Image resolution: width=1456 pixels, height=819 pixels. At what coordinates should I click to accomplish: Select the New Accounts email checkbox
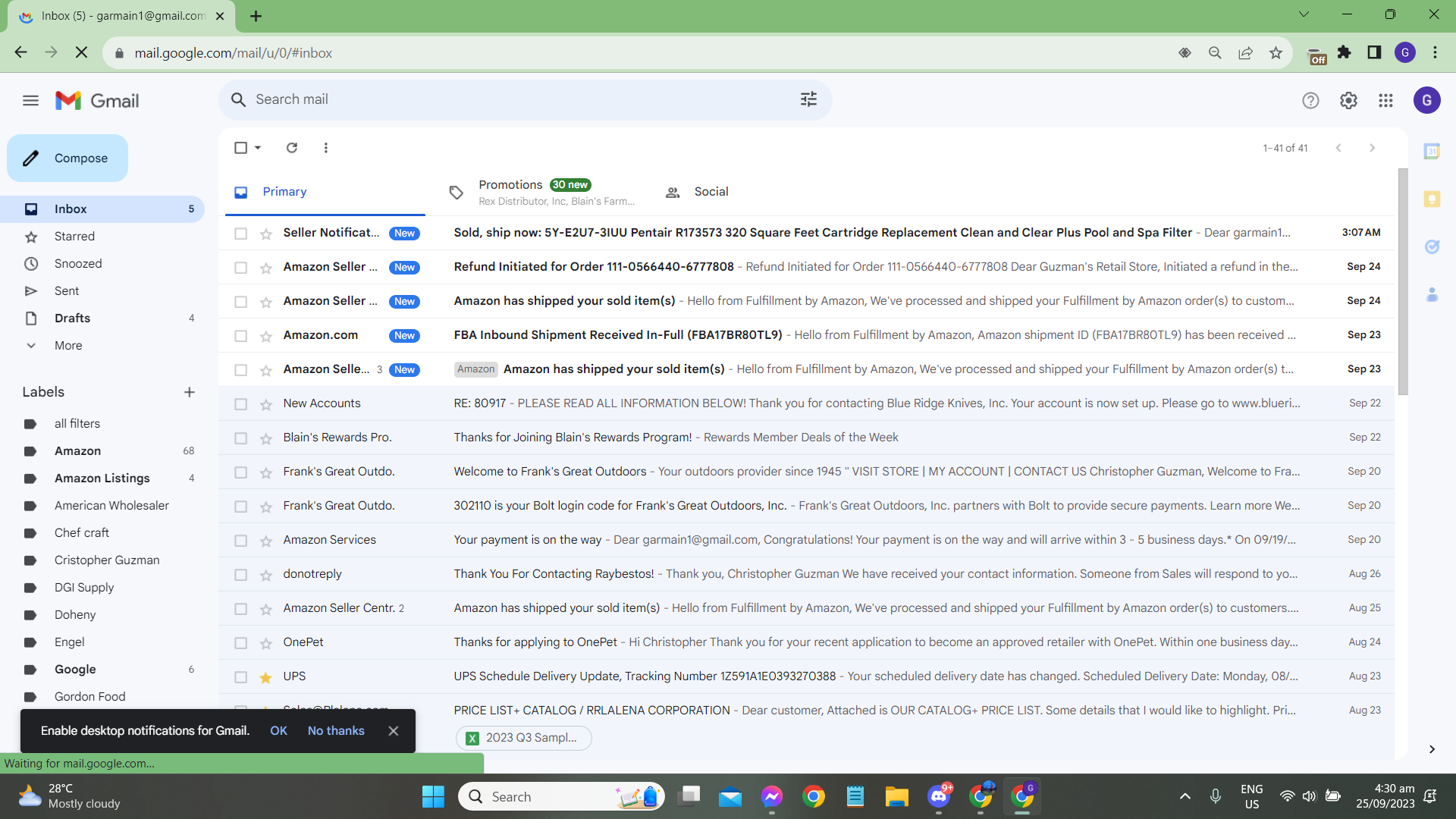[x=240, y=404]
